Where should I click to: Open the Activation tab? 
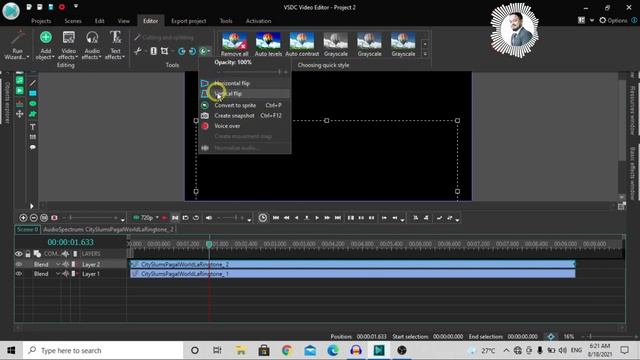click(x=258, y=21)
